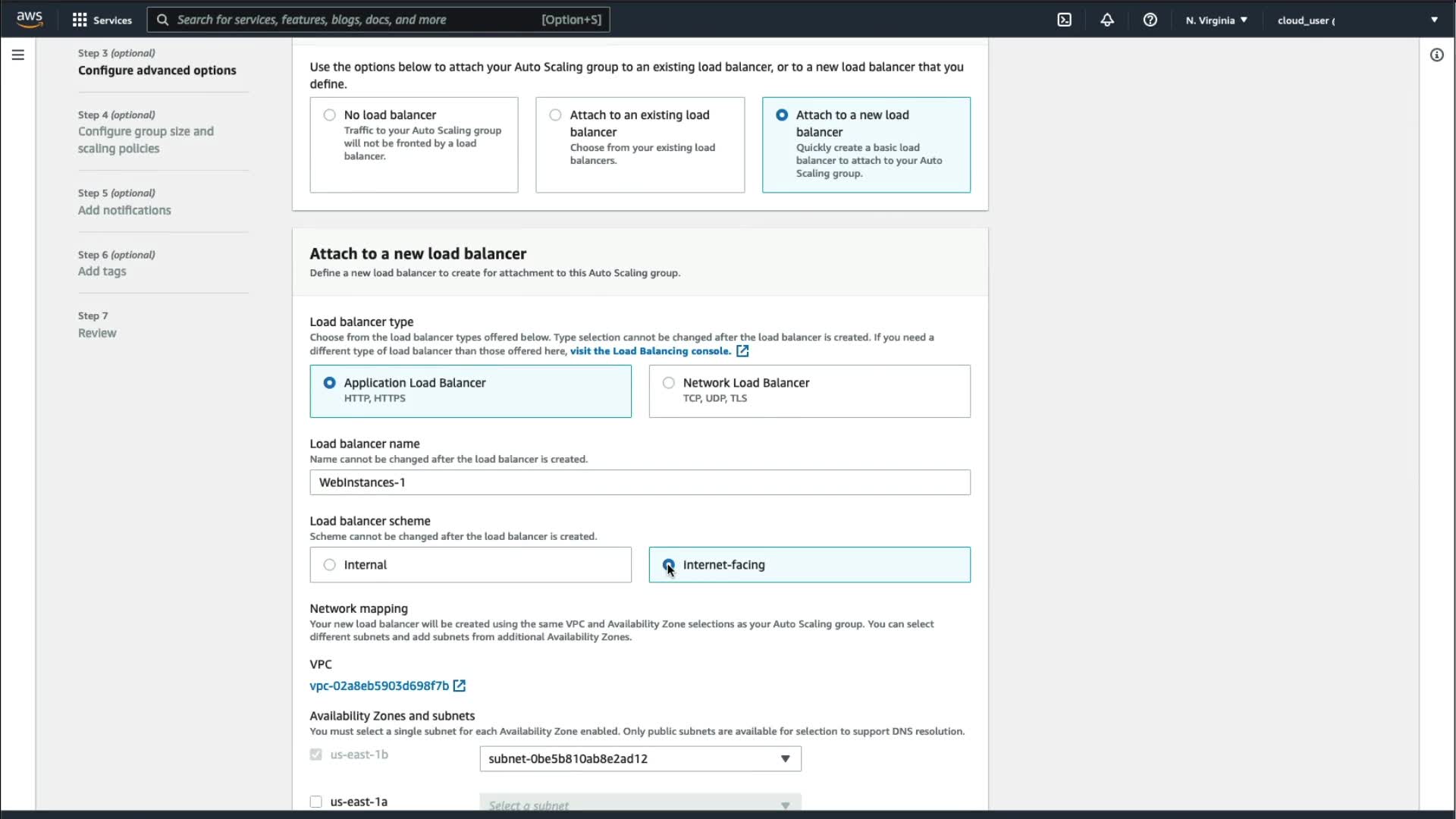1456x819 pixels.
Task: Select the Network Load Balancer option
Action: [x=668, y=383]
